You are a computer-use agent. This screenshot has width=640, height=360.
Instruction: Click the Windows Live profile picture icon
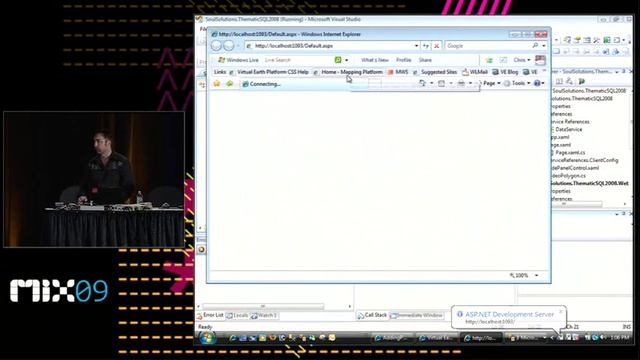(540, 60)
